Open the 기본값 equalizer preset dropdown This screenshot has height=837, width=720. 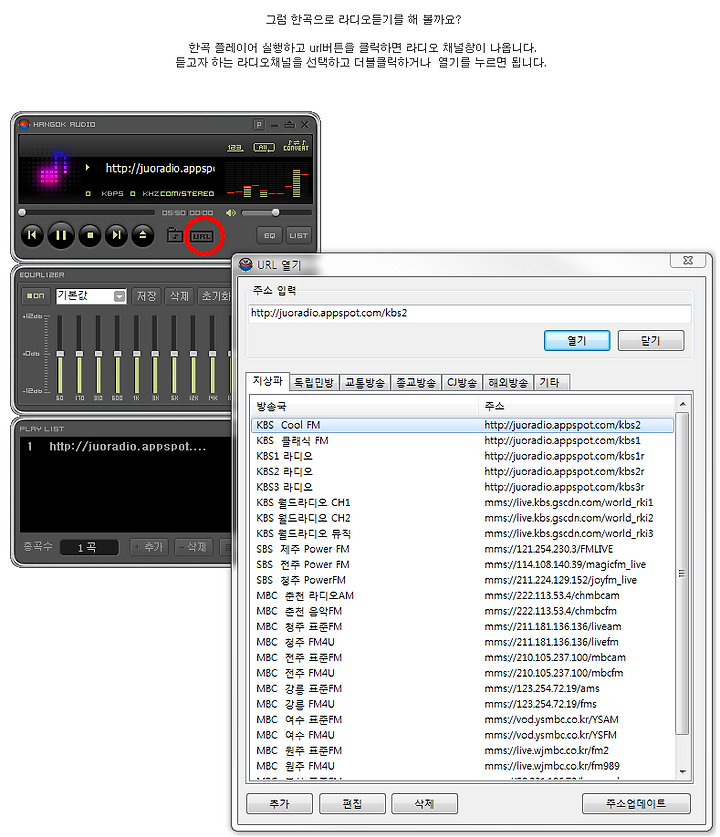pyautogui.click(x=120, y=296)
